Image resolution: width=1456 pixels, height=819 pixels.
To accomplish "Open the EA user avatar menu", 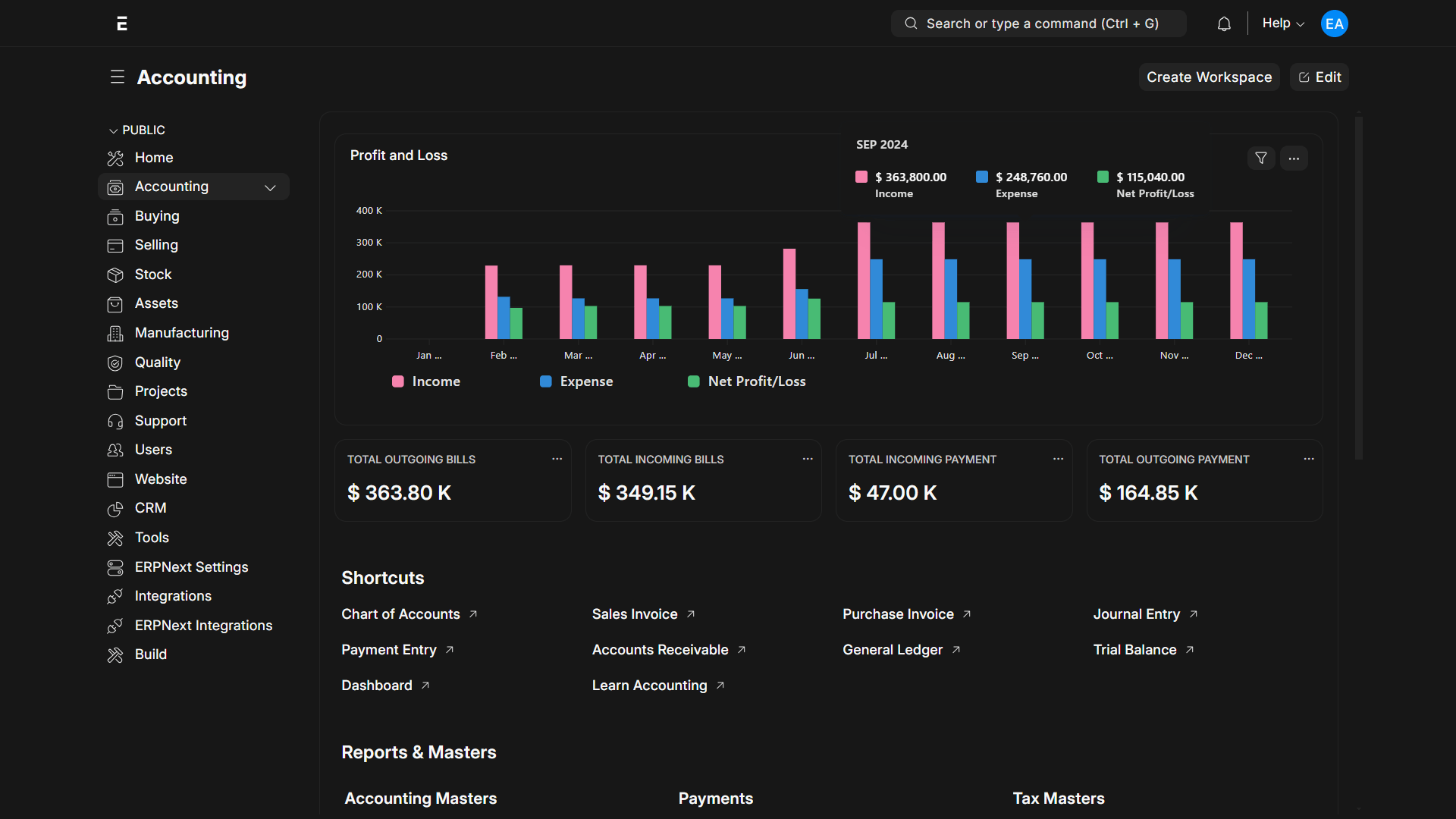I will tap(1334, 24).
